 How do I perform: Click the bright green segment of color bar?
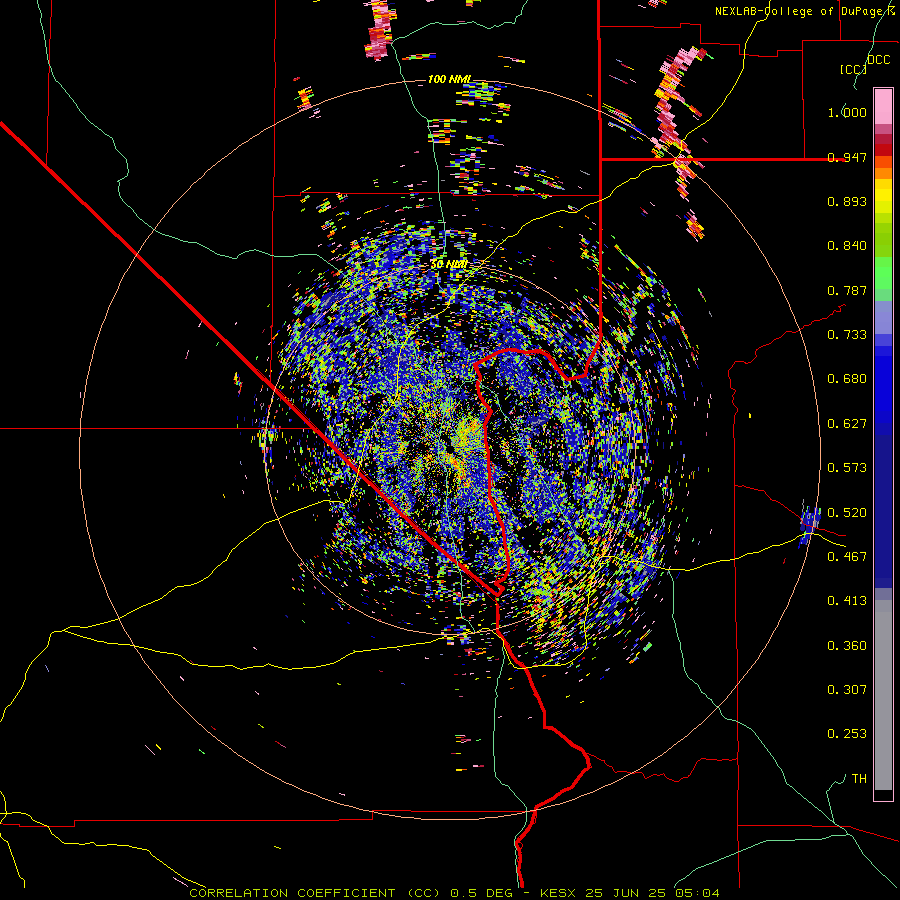click(x=883, y=273)
